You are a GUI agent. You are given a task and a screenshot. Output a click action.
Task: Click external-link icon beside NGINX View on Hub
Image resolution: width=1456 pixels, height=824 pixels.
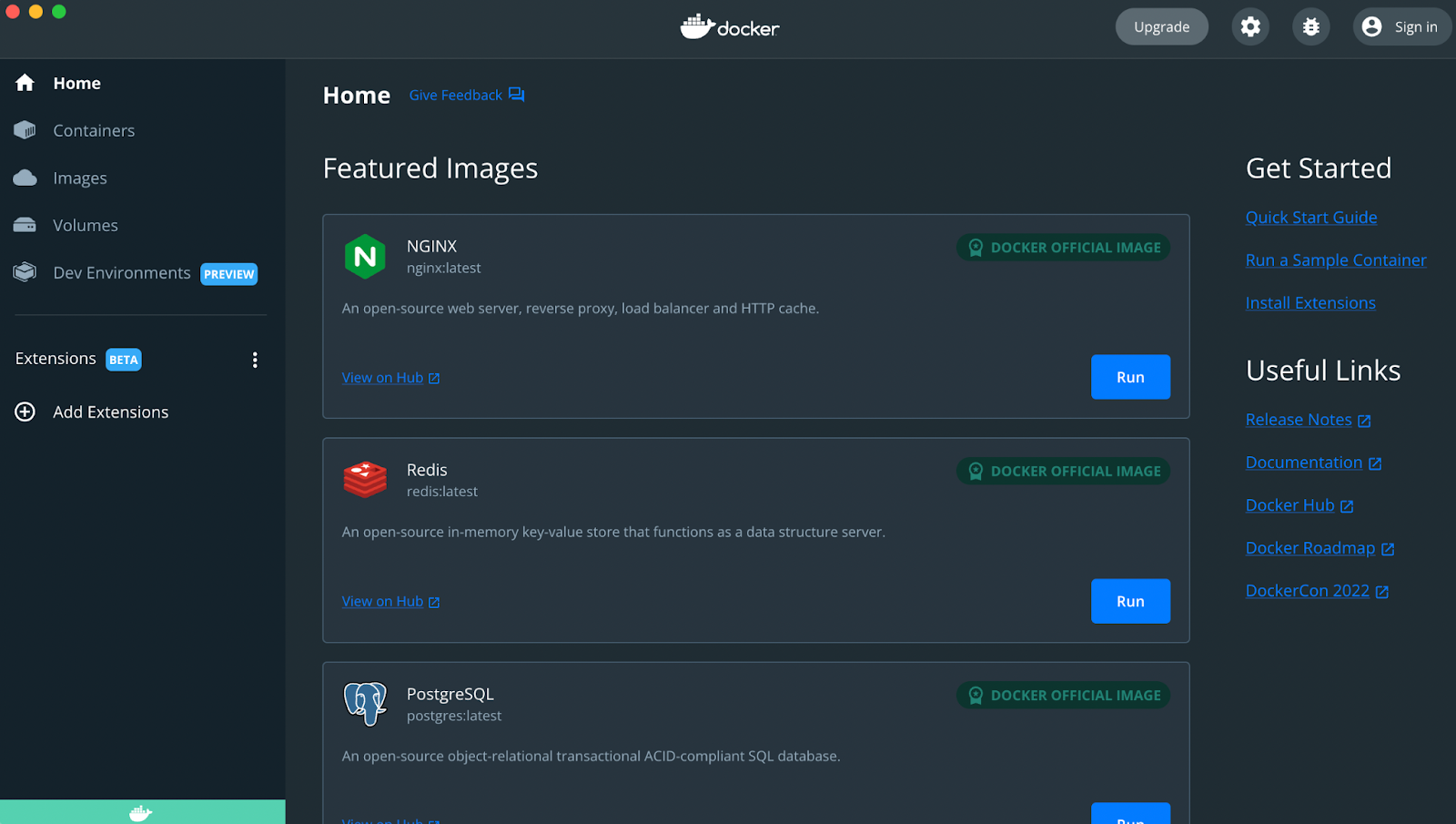tap(434, 379)
